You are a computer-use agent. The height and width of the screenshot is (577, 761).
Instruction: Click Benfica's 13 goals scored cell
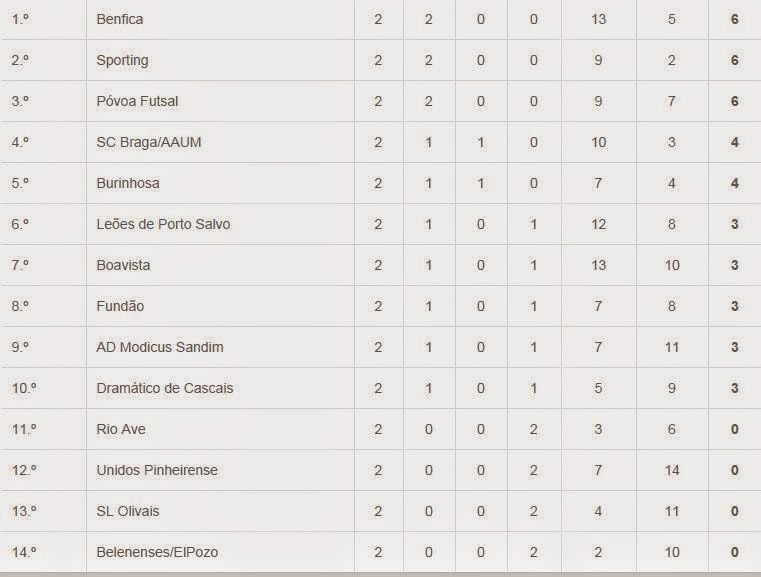598,19
